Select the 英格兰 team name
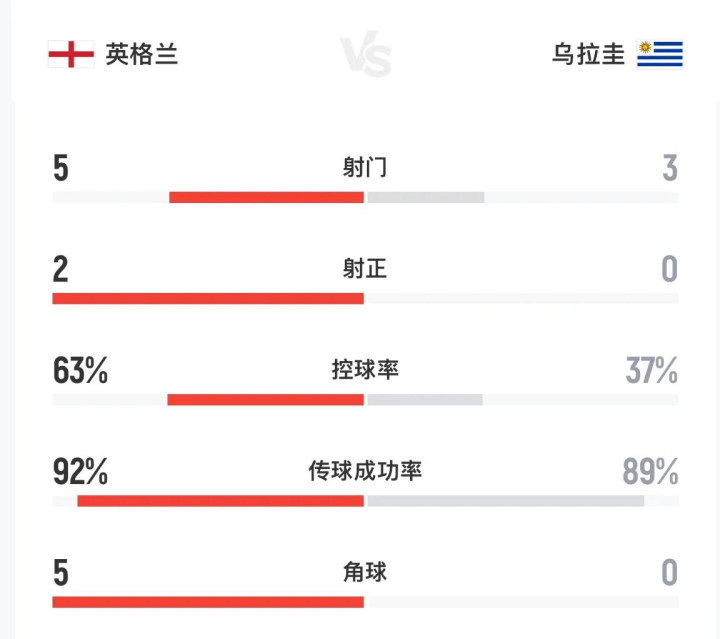Viewport: 720px width, 639px height. pyautogui.click(x=142, y=54)
